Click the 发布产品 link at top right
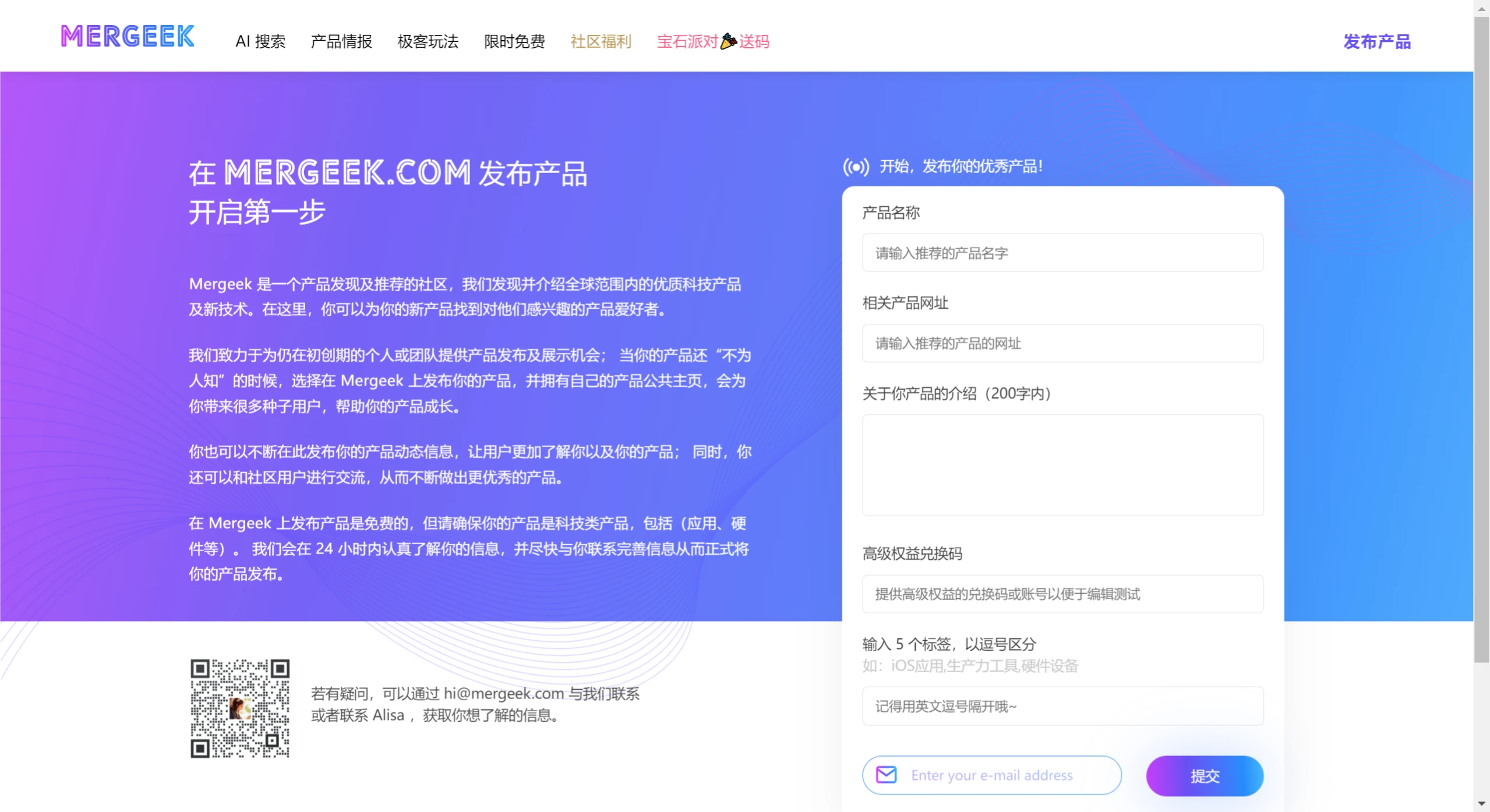The height and width of the screenshot is (812, 1490). coord(1376,41)
